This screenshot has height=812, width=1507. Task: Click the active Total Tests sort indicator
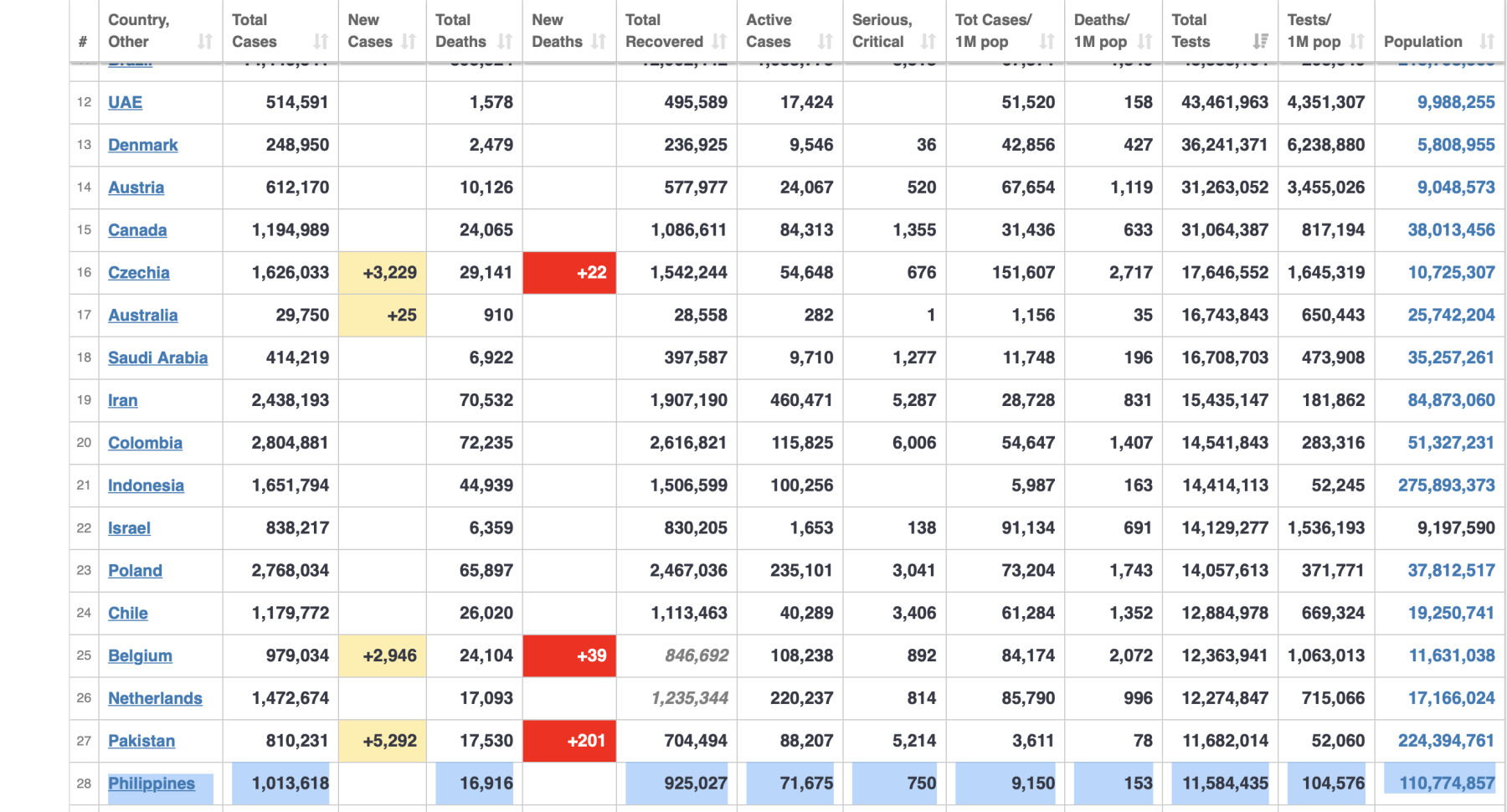pos(1260,41)
